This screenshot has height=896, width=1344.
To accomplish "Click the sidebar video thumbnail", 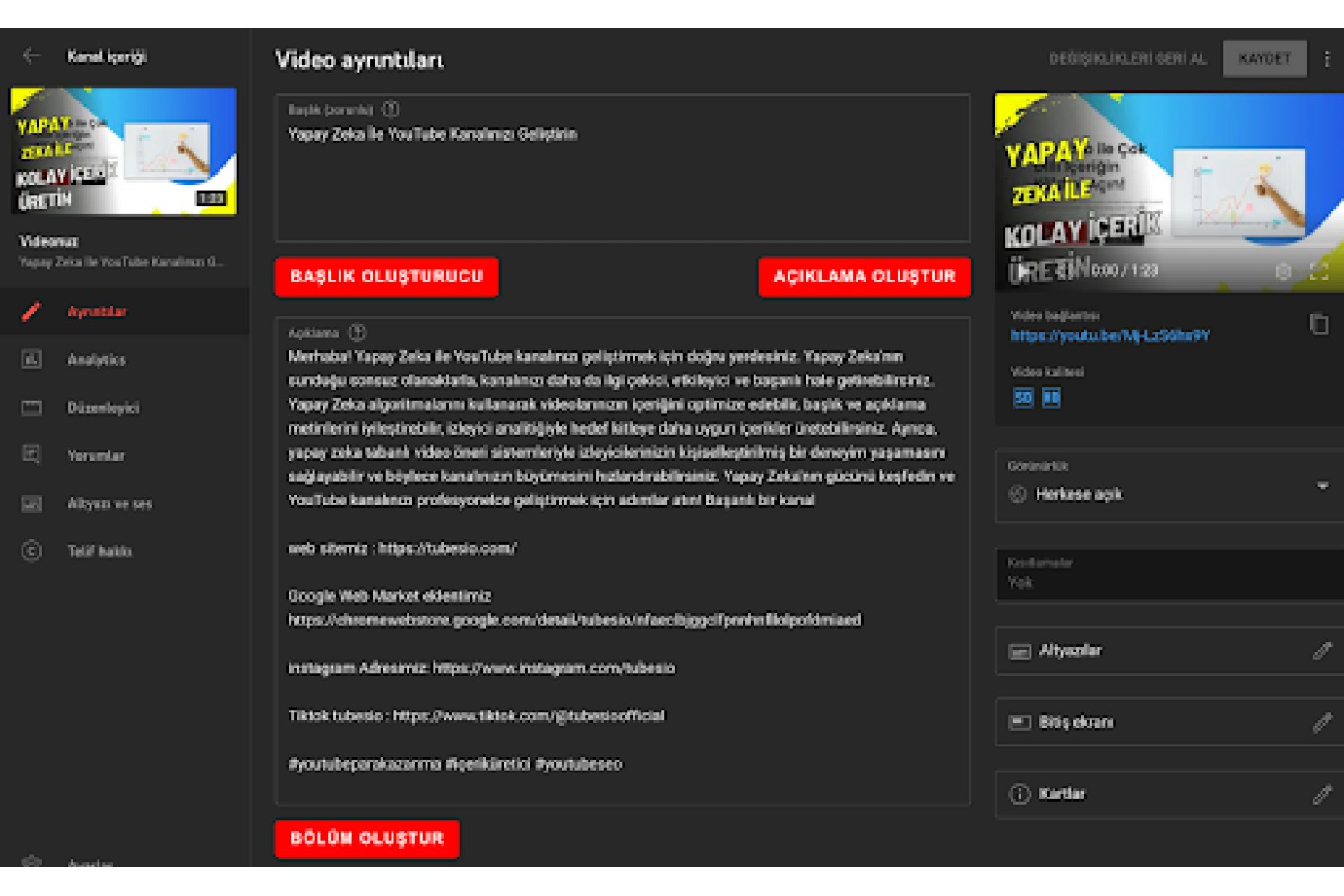I will (123, 151).
